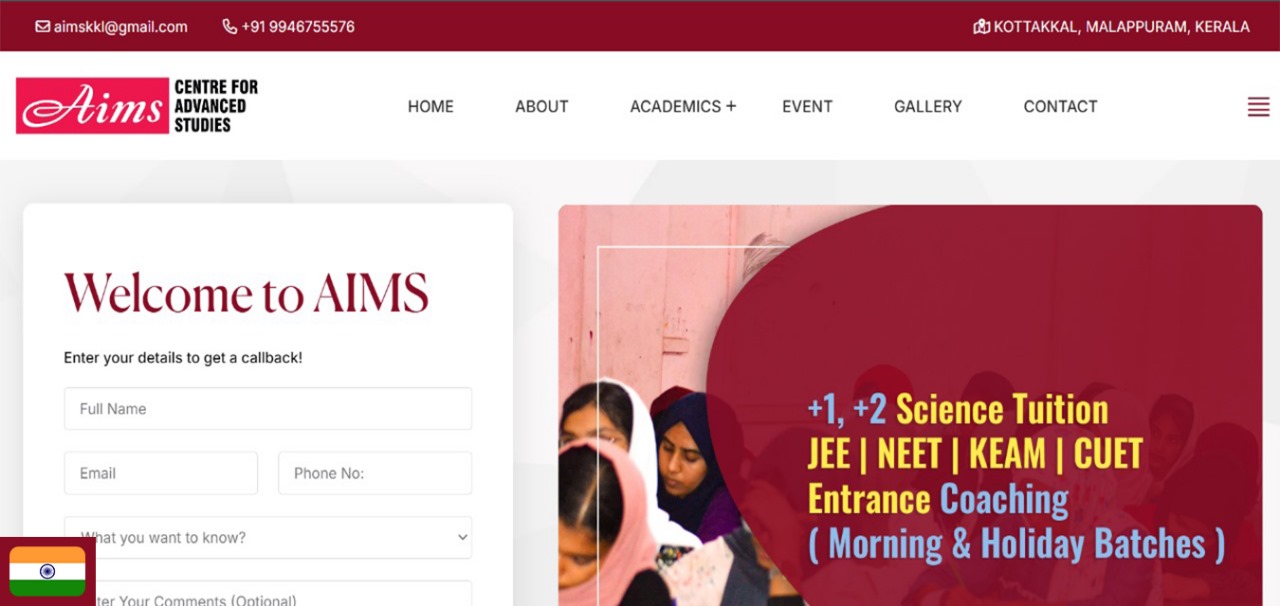Click the map location icon

pyautogui.click(x=981, y=27)
